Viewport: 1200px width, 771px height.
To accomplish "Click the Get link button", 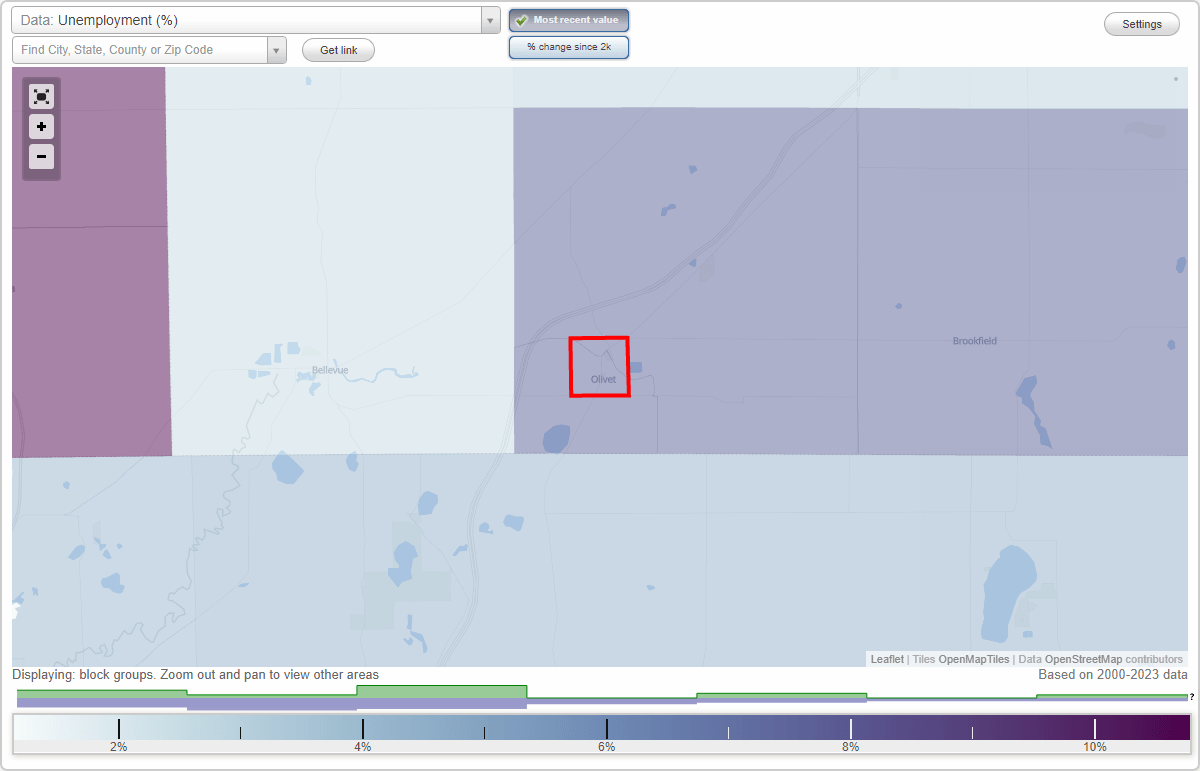I will coord(338,50).
